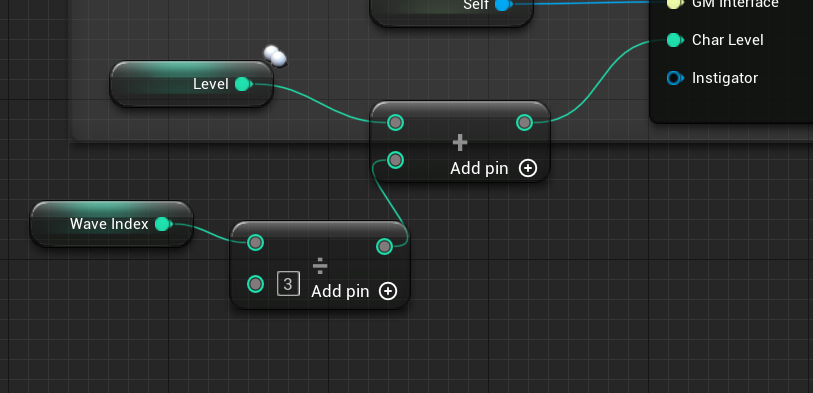813x393 pixels.
Task: Click the divide node's top input pin
Action: coord(255,242)
